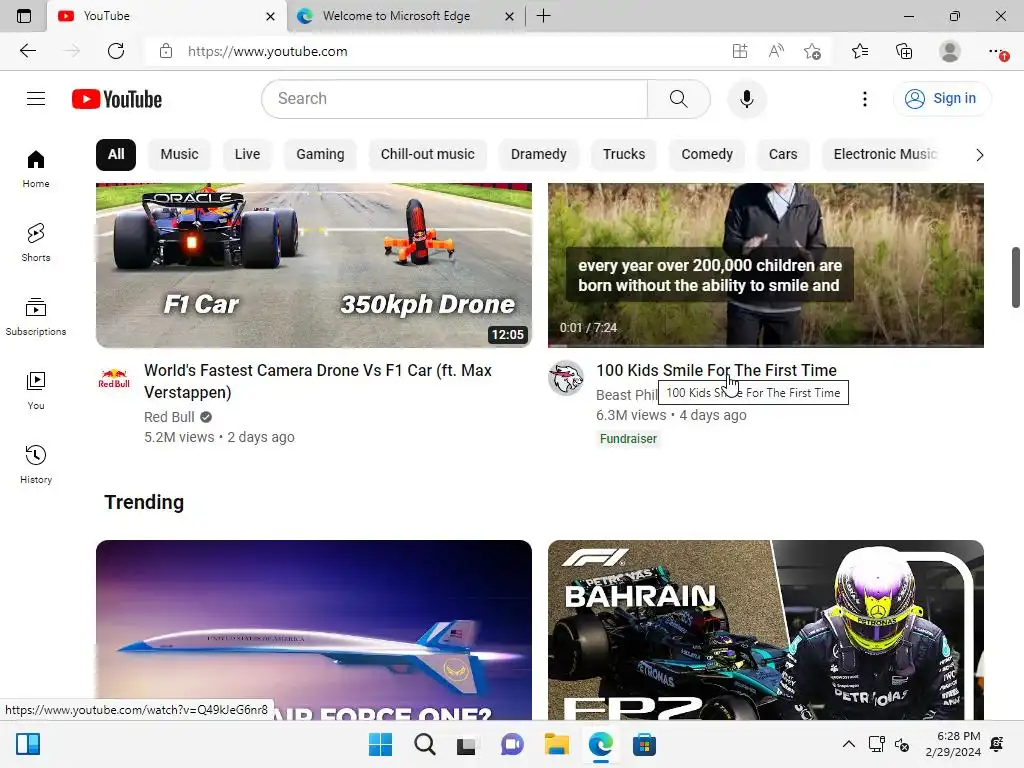
Task: Open Shorts in sidebar
Action: 36,242
